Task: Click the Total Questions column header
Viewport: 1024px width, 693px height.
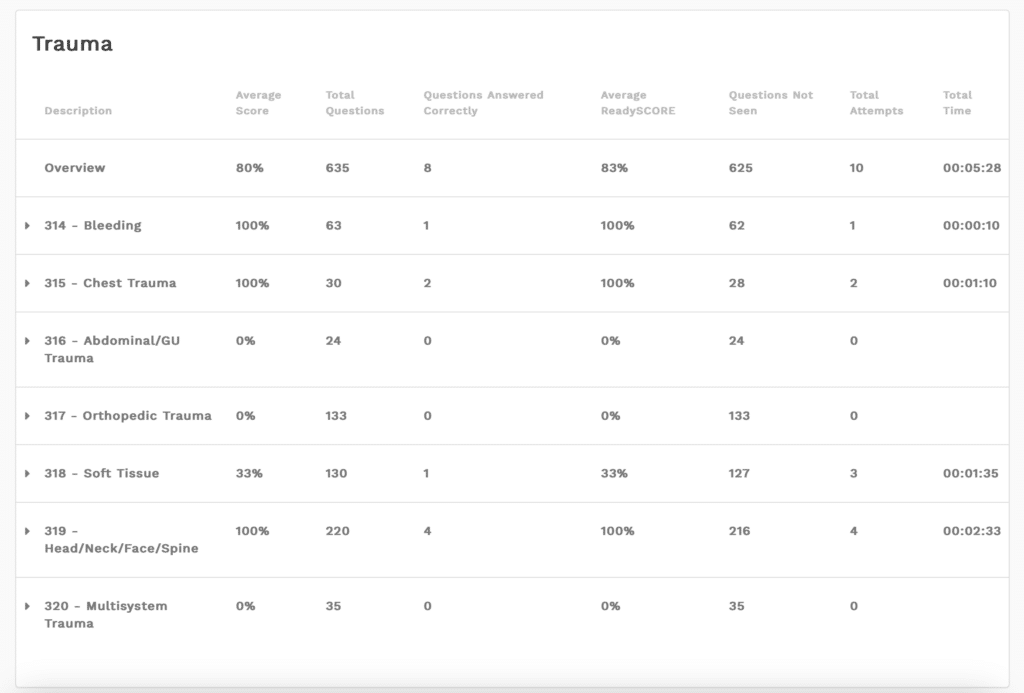Action: 354,103
